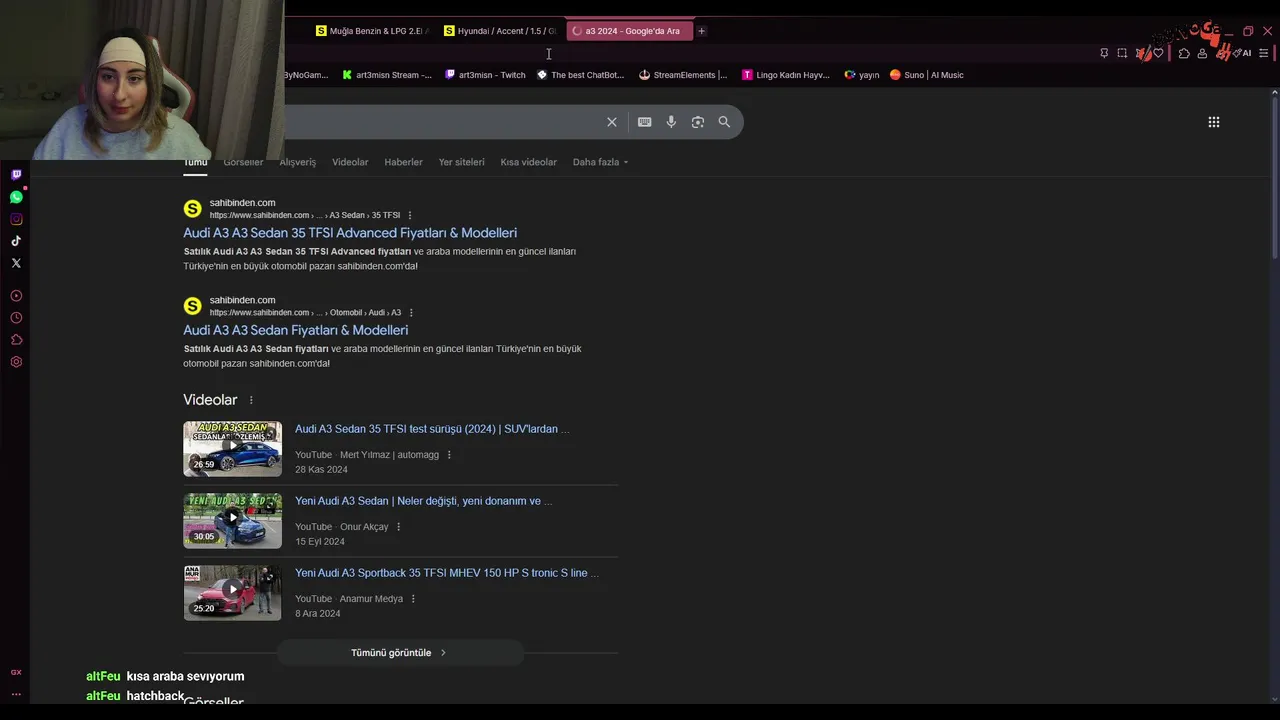Open StreamElements bookmark
This screenshot has width=1280, height=720.
(683, 75)
